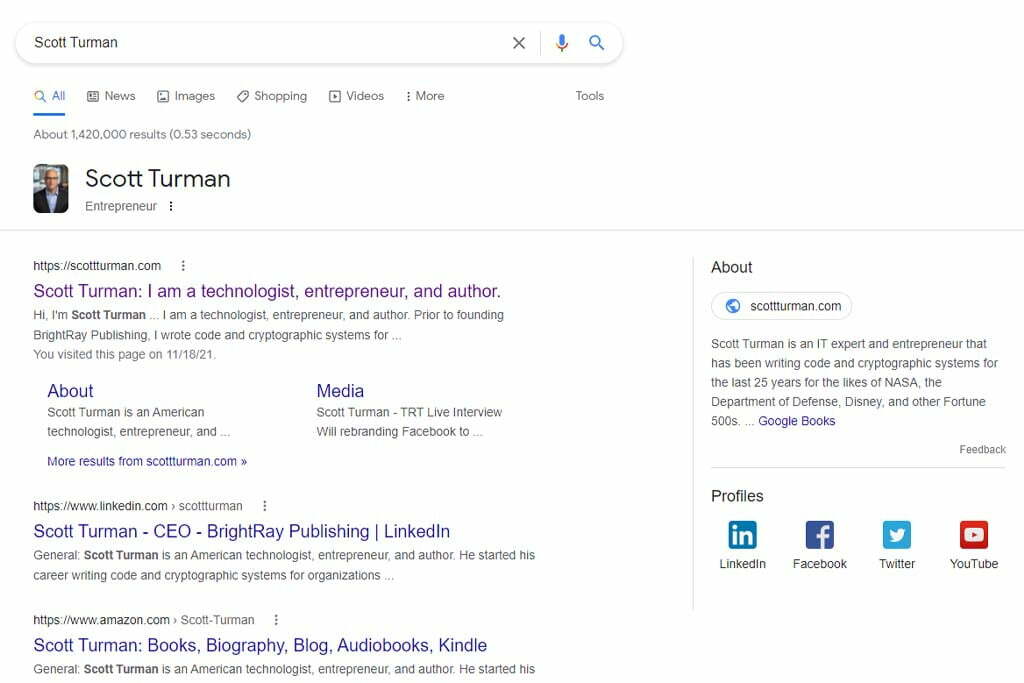This screenshot has height=683, width=1024.
Task: Click the amazon.com › Scott-Turman breadcrumb
Action: [x=144, y=620]
